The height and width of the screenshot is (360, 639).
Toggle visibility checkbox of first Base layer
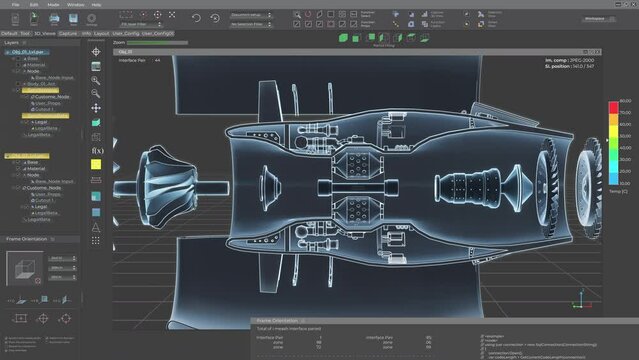[x=18, y=59]
